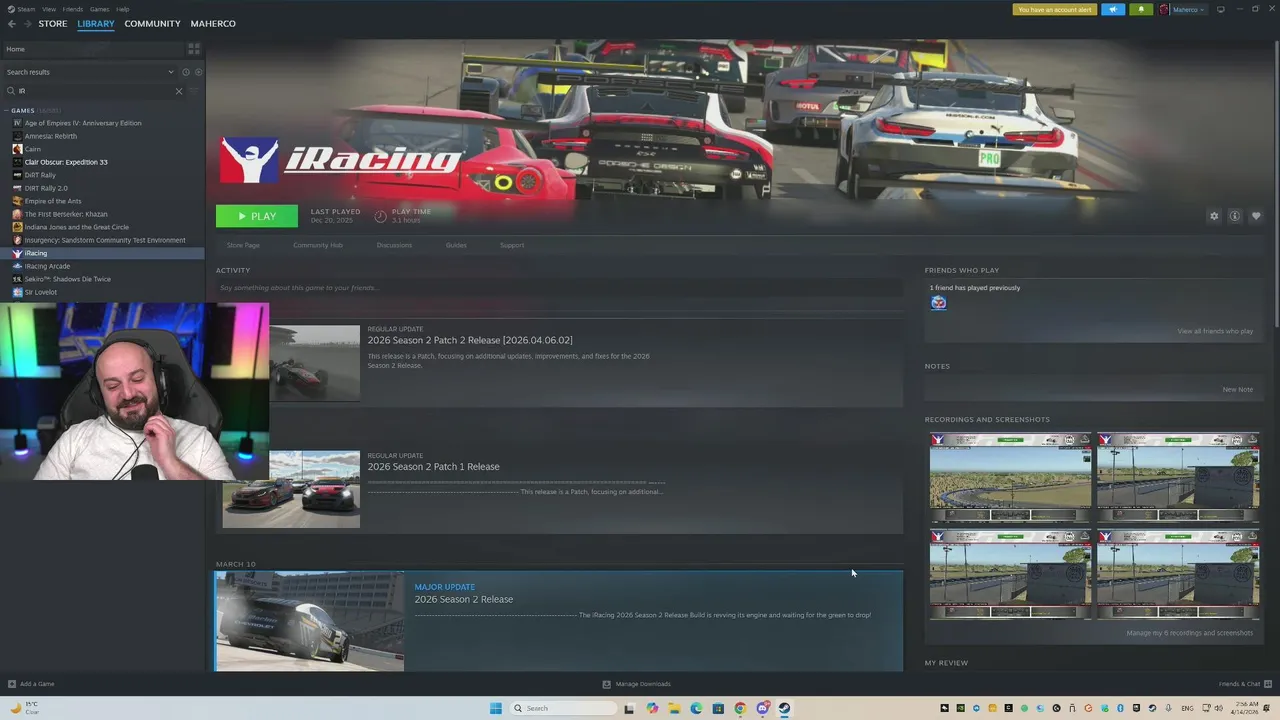The image size is (1280, 720).
Task: Select The First Berserker: Khazan
Action: click(66, 214)
